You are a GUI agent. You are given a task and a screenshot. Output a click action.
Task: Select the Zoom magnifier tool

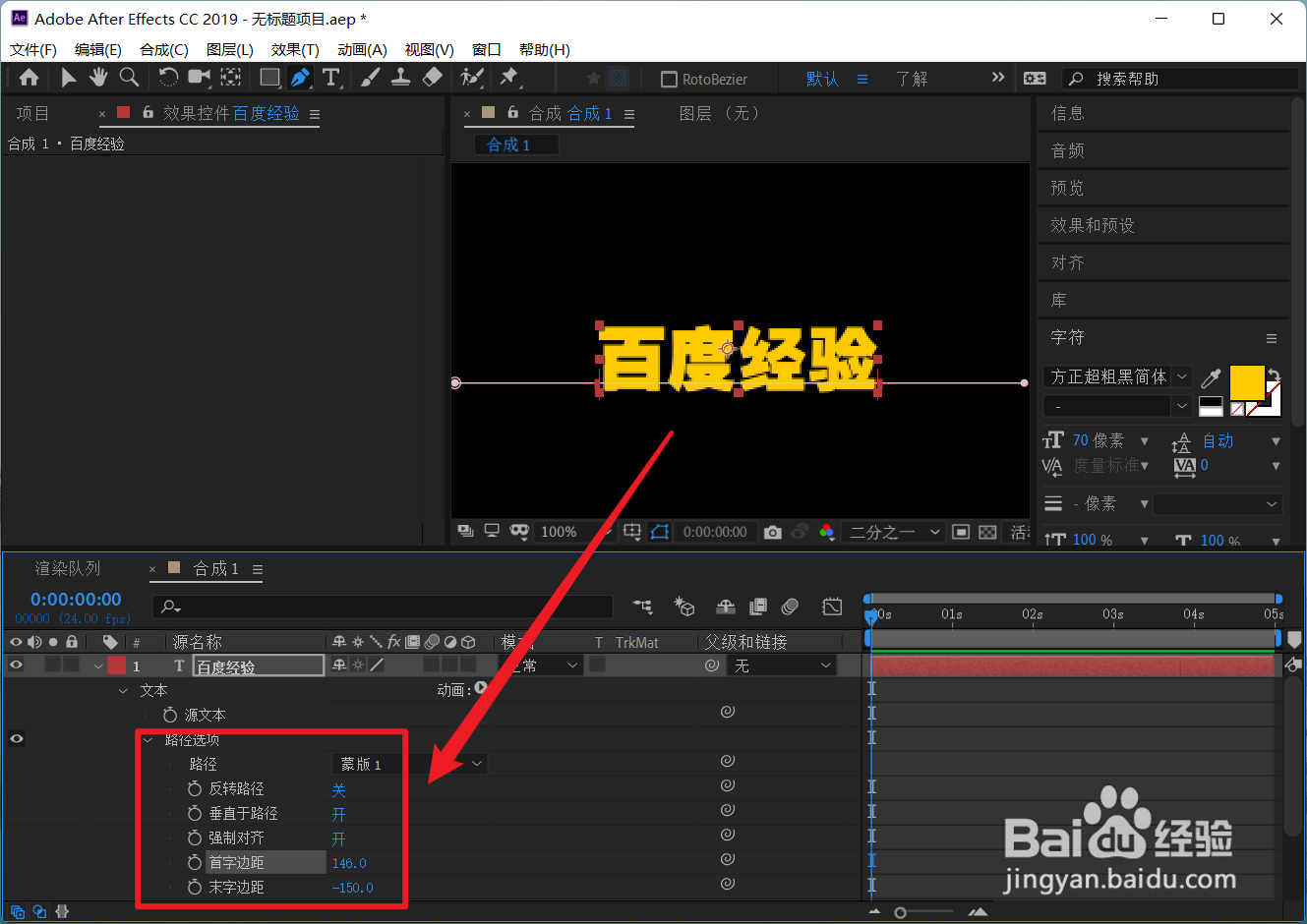pos(129,78)
